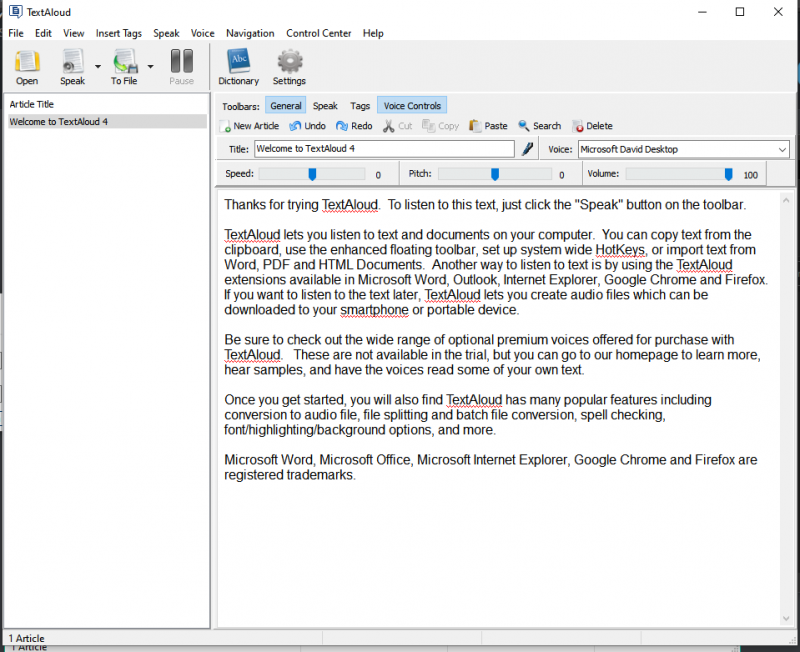Search within the article

pyautogui.click(x=539, y=126)
